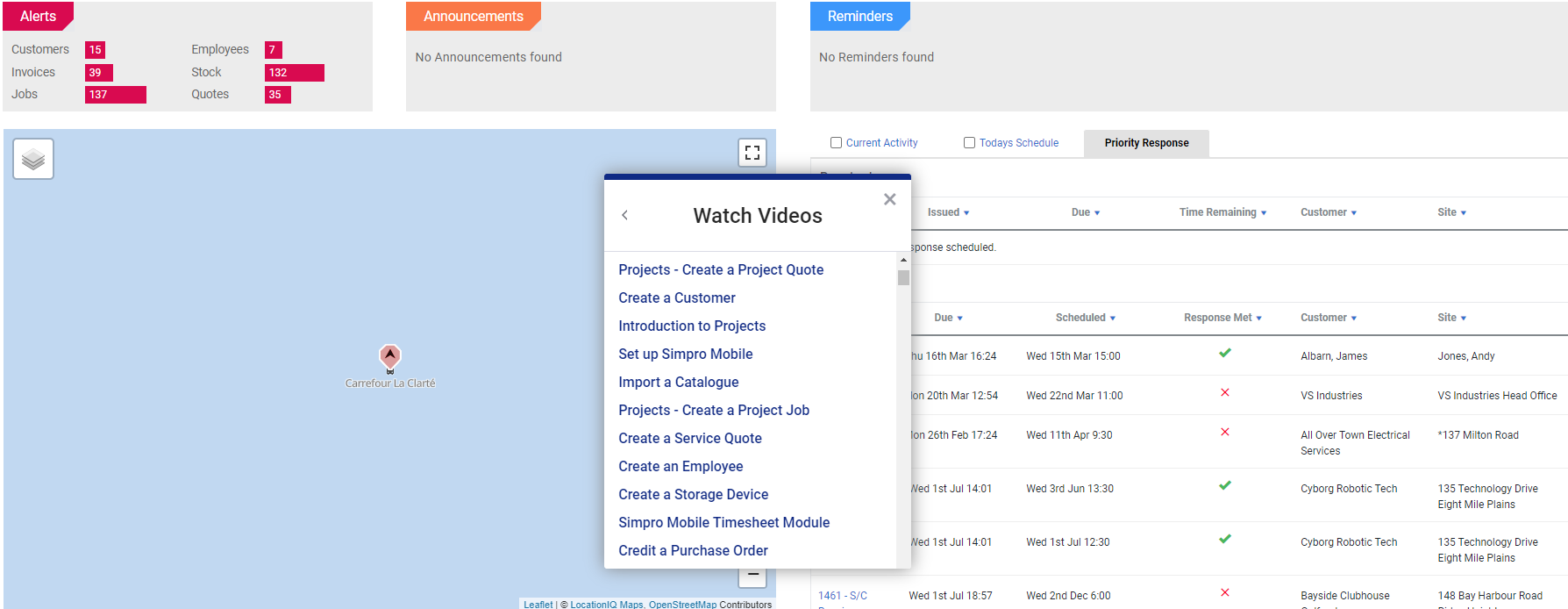The image size is (1568, 609).
Task: Select the VS Industries Head Office site cell
Action: (1497, 396)
